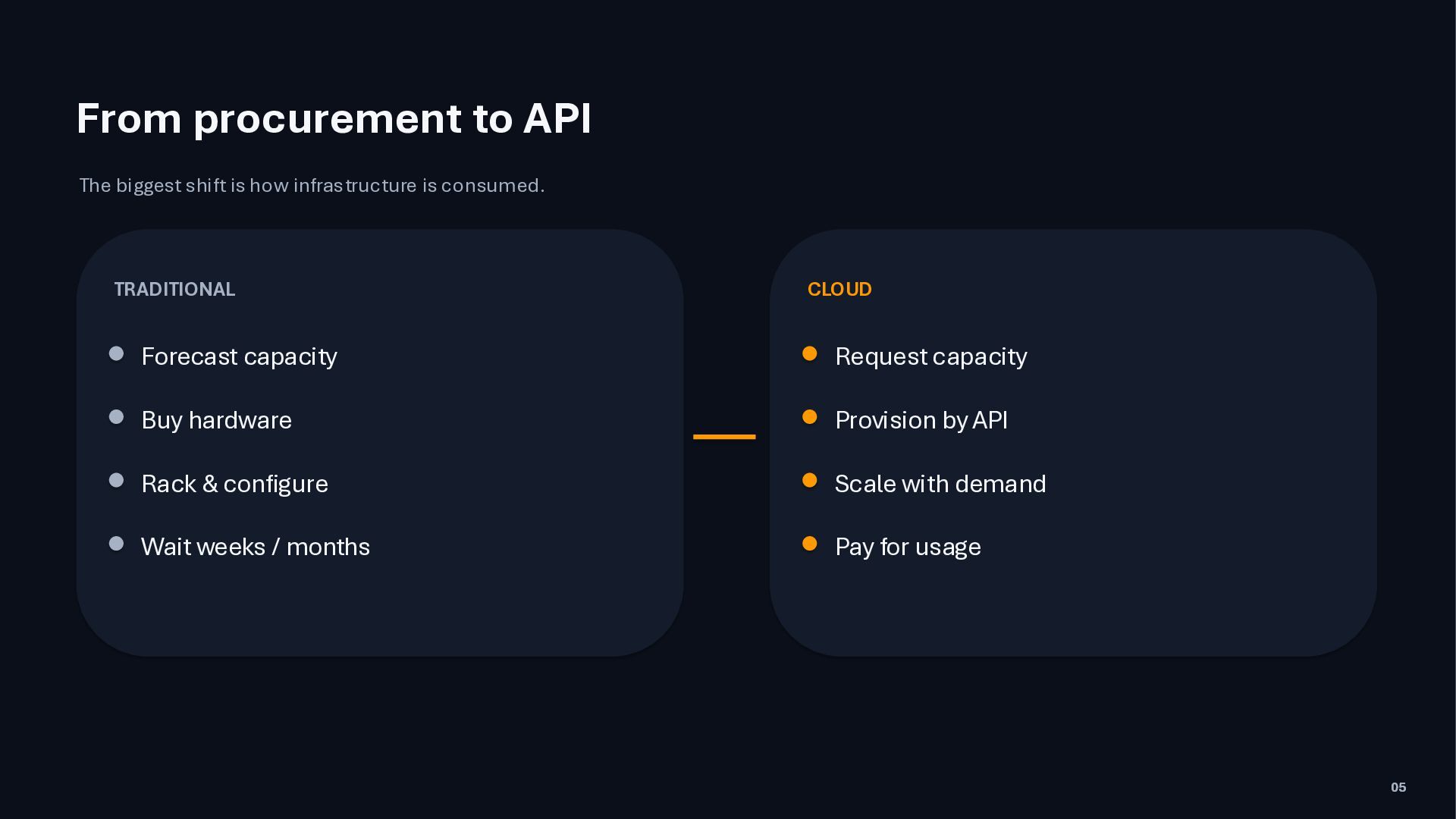Click the gray bullet beside Wait weeks / months

[x=116, y=544]
